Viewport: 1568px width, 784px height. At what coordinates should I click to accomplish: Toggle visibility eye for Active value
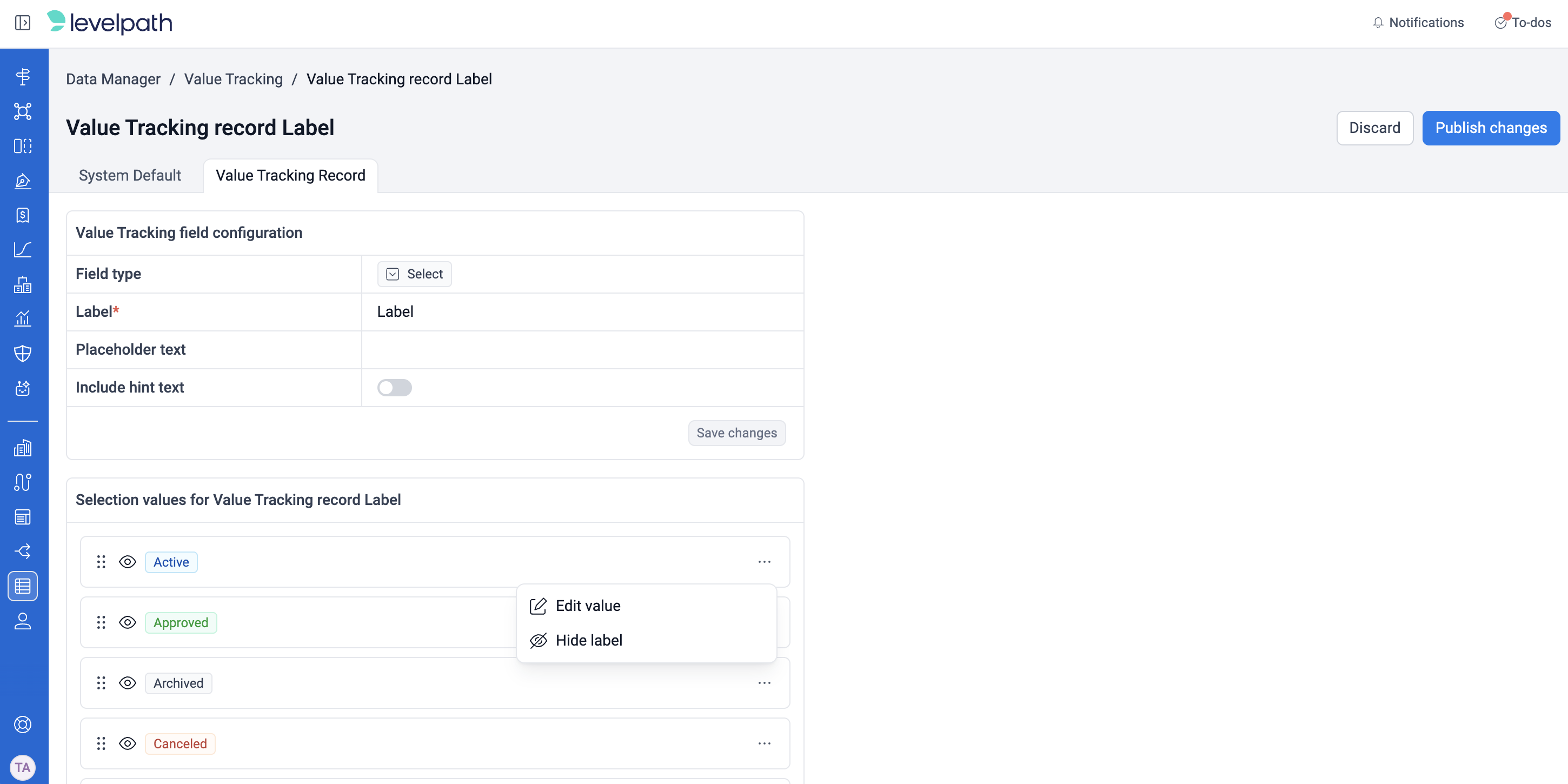[127, 562]
